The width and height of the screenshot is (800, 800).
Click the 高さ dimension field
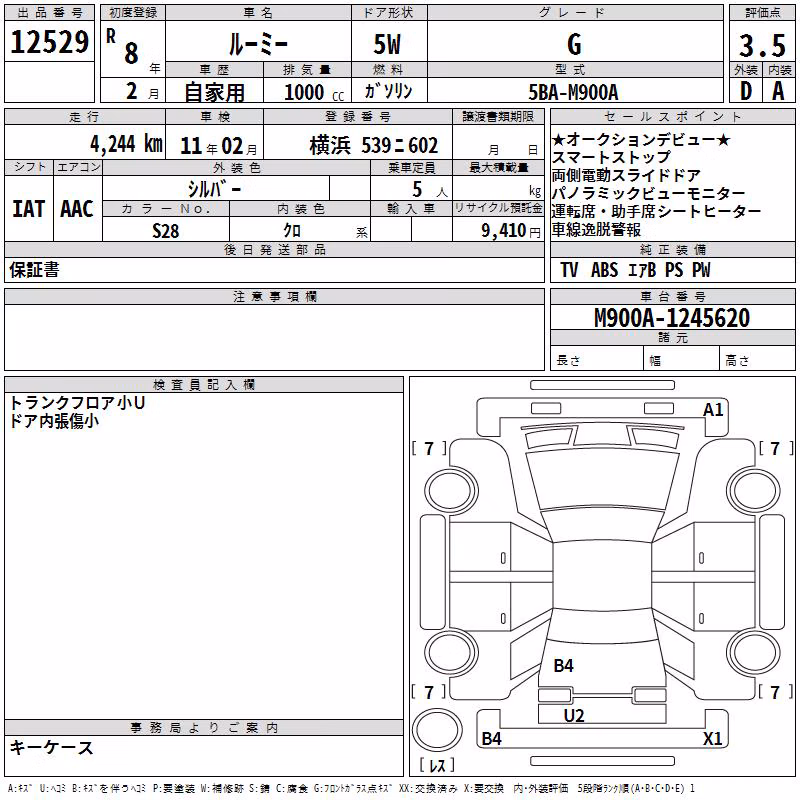point(757,360)
